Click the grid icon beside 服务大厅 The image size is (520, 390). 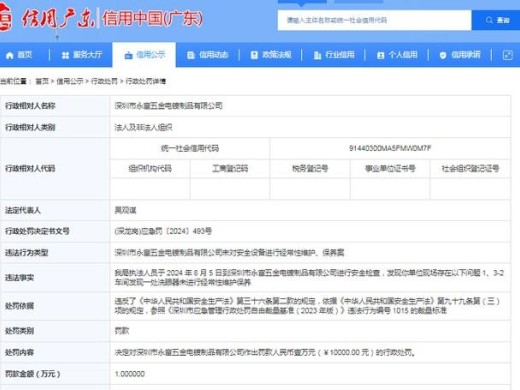[65, 55]
